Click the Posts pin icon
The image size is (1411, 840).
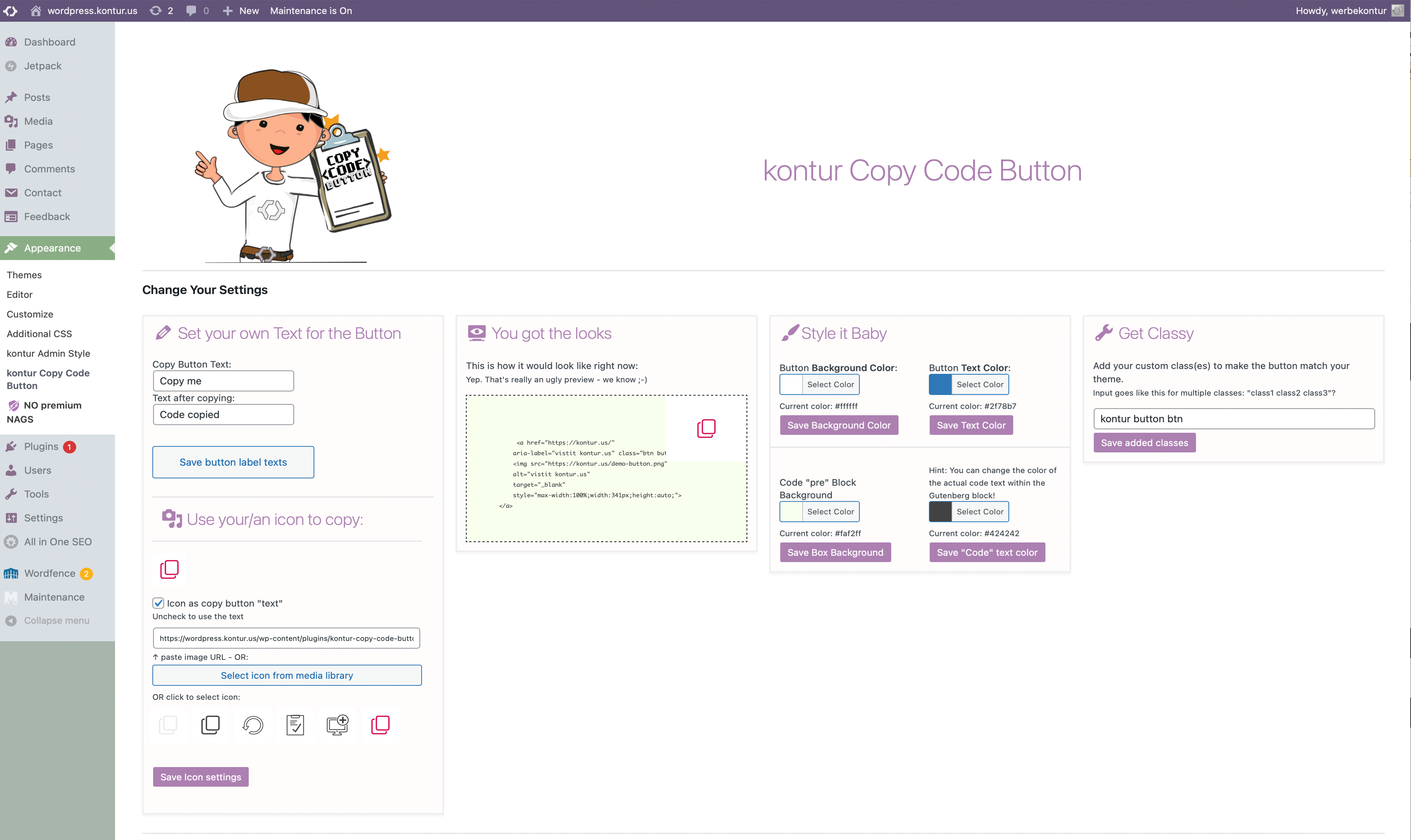(x=11, y=98)
